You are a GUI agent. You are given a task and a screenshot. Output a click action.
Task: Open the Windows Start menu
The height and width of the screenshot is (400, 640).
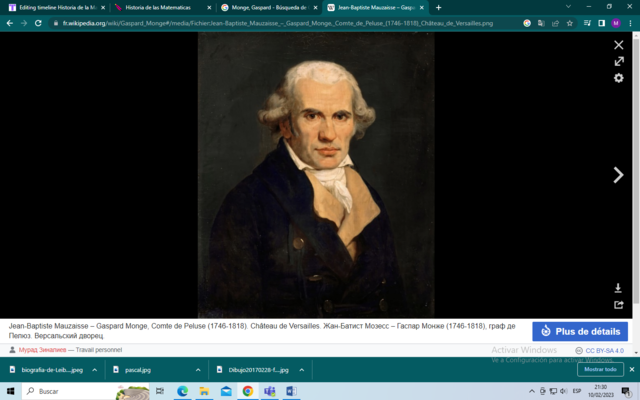[x=11, y=391]
